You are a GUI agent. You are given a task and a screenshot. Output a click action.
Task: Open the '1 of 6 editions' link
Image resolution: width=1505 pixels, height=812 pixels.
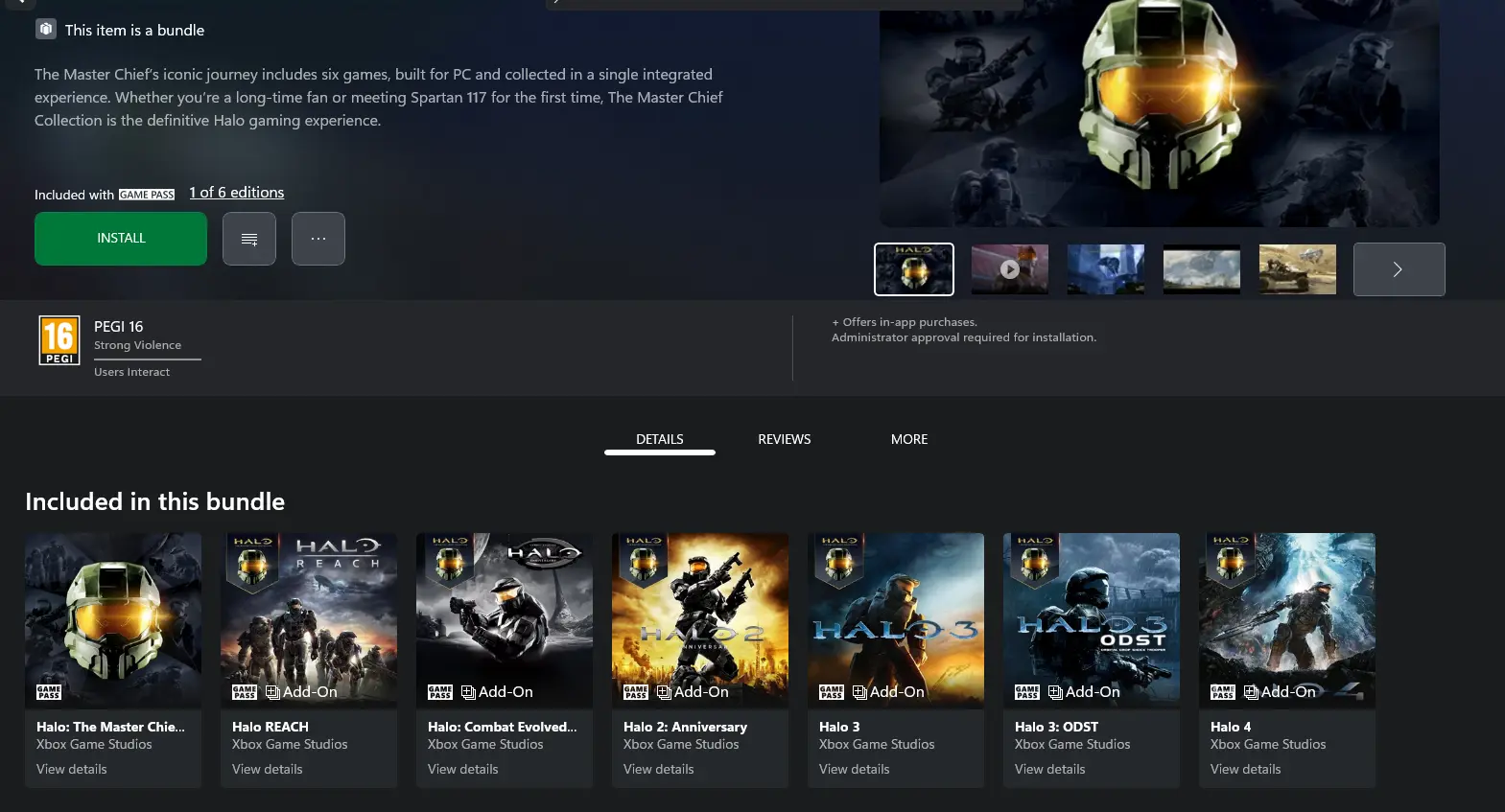point(237,193)
